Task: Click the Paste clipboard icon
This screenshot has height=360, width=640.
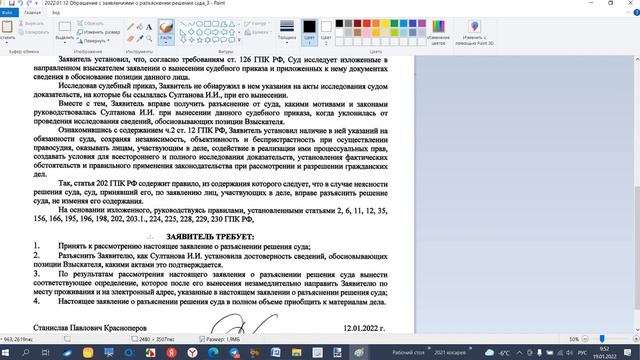Action: click(x=7, y=27)
